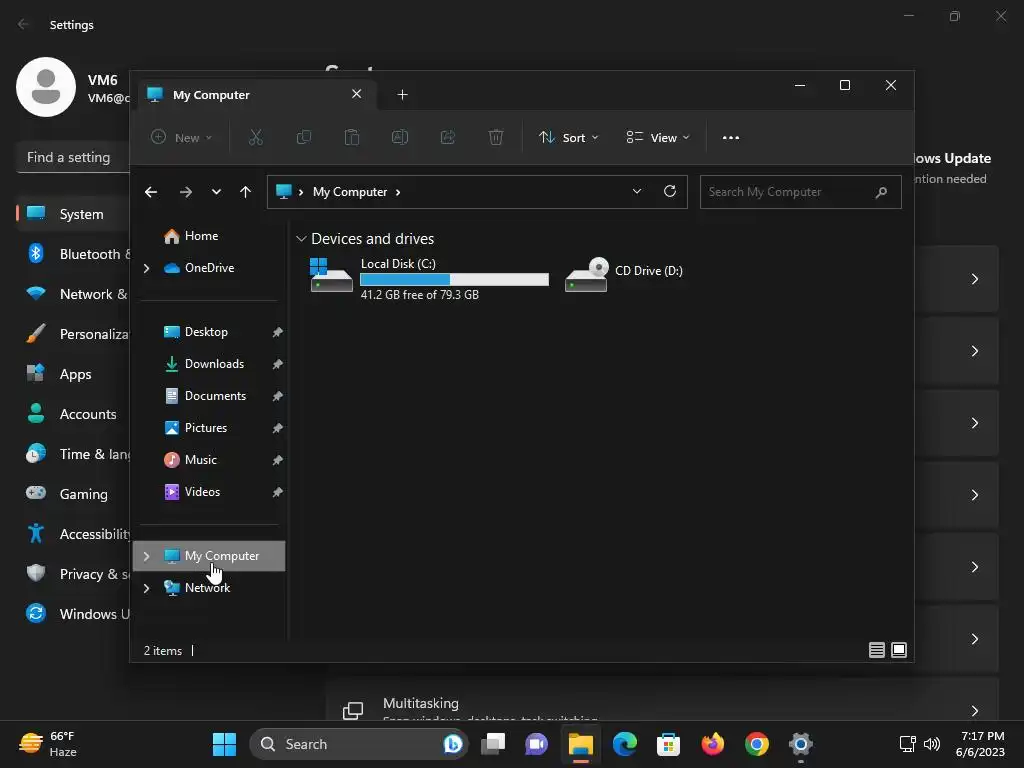The height and width of the screenshot is (768, 1024).
Task: Go back with the Explorer back arrow
Action: click(151, 192)
